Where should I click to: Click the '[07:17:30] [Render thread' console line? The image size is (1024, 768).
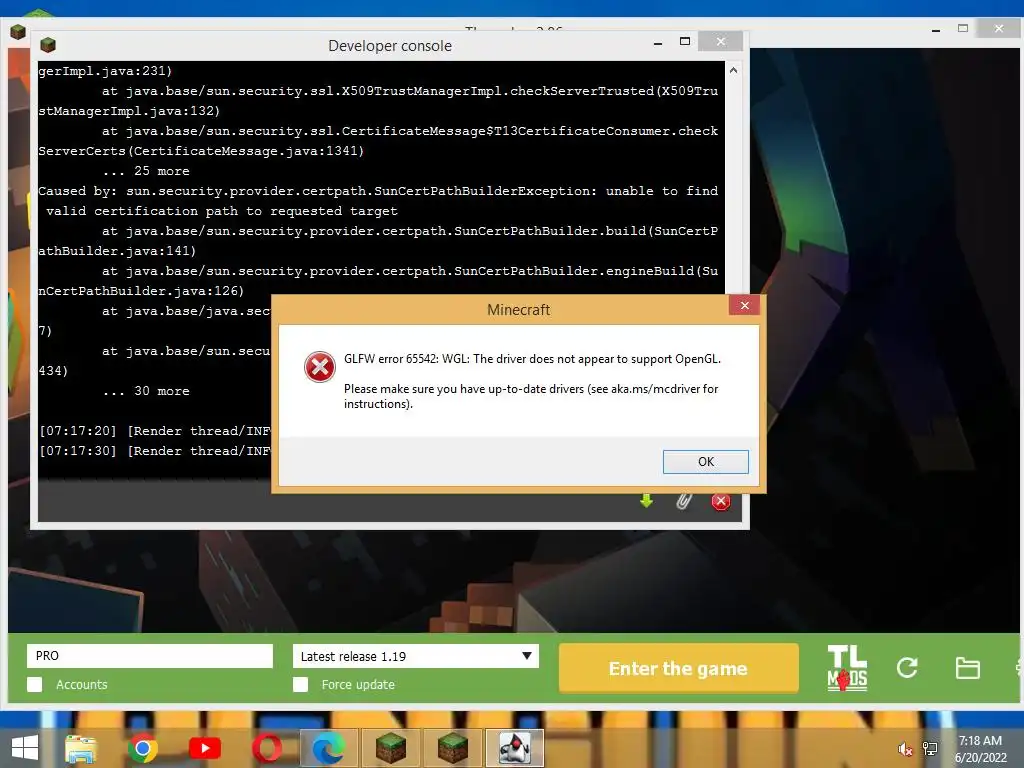(155, 451)
